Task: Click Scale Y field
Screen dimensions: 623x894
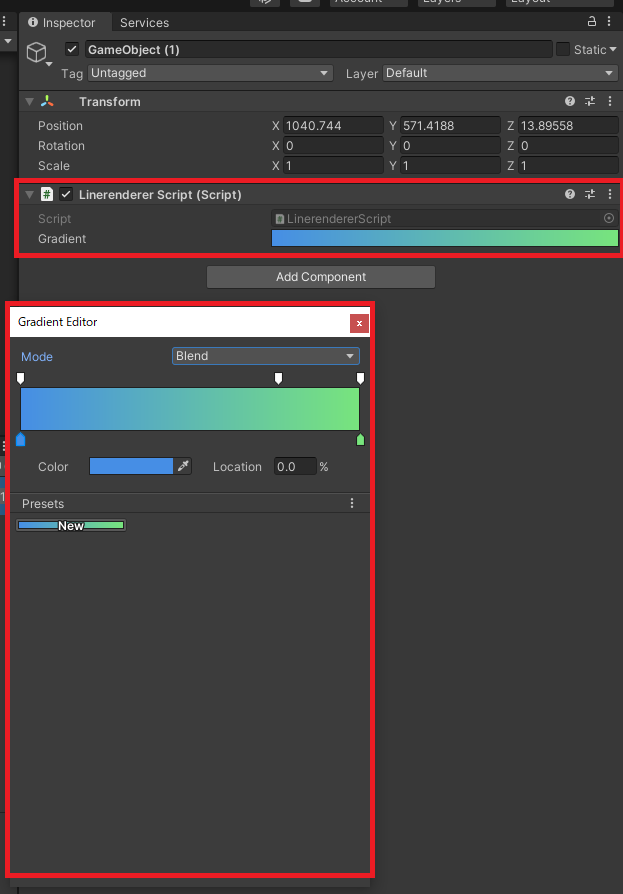Action: [450, 165]
